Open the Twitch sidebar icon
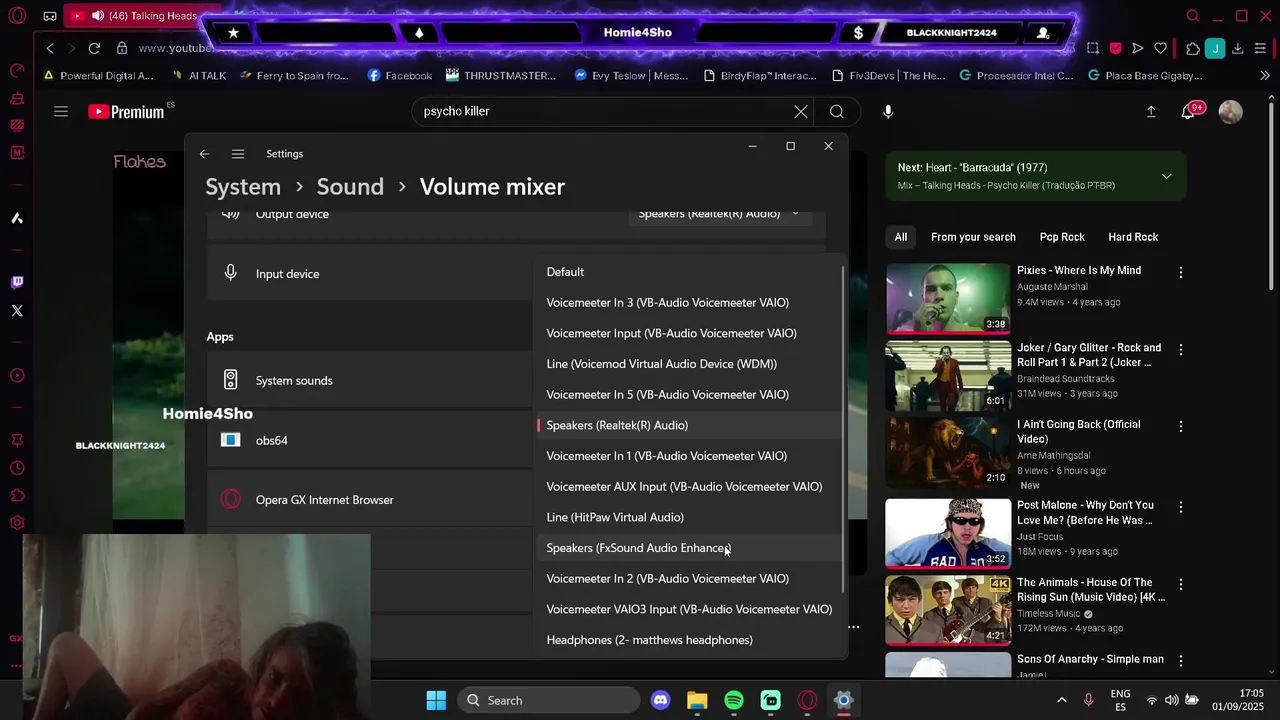 [x=17, y=283]
